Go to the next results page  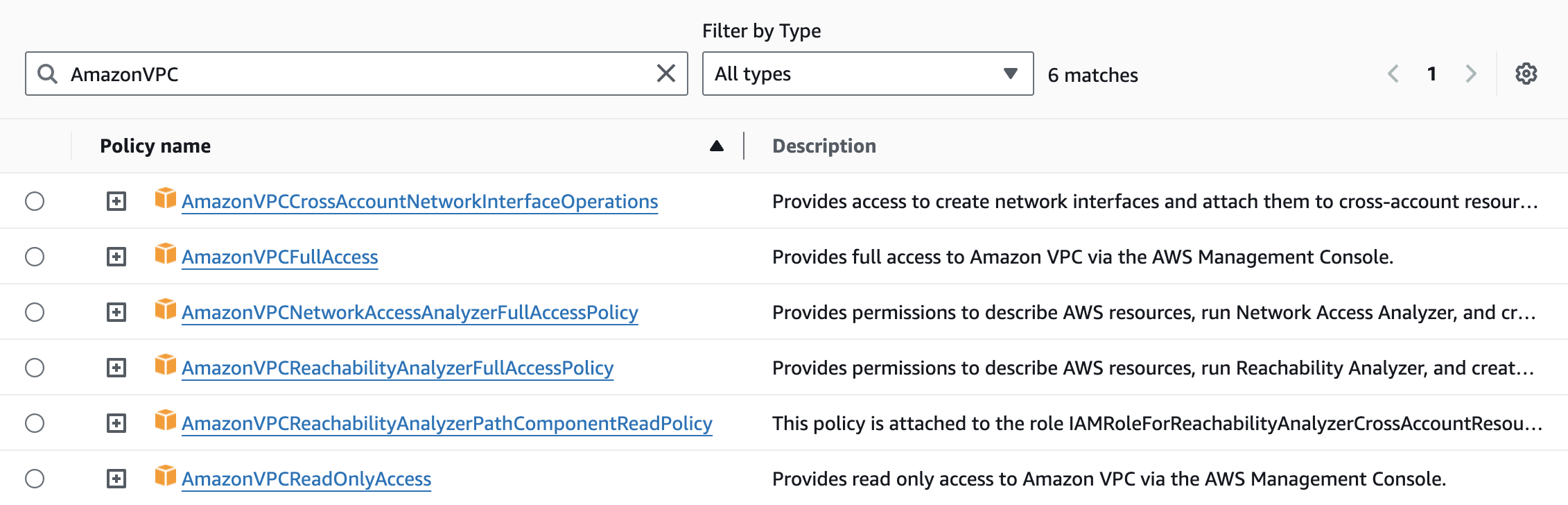click(x=1471, y=74)
